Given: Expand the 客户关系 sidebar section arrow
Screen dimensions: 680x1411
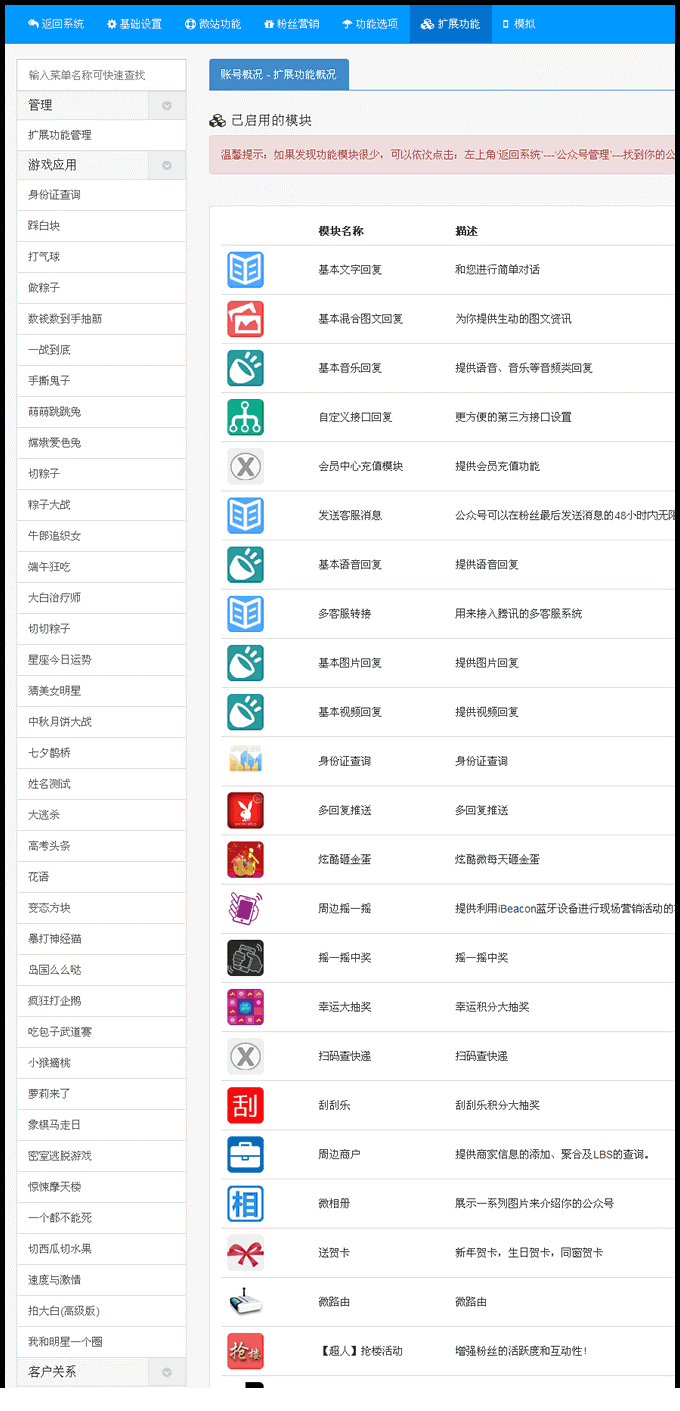Looking at the screenshot, I should (167, 1372).
